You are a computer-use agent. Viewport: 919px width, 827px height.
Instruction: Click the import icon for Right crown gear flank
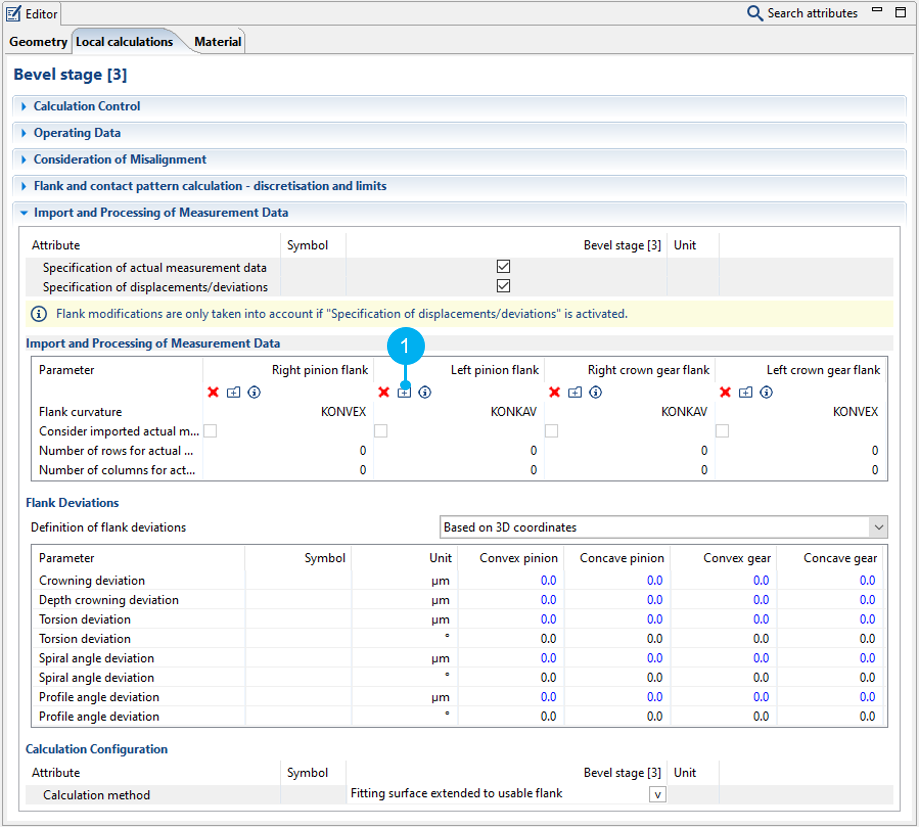click(575, 392)
